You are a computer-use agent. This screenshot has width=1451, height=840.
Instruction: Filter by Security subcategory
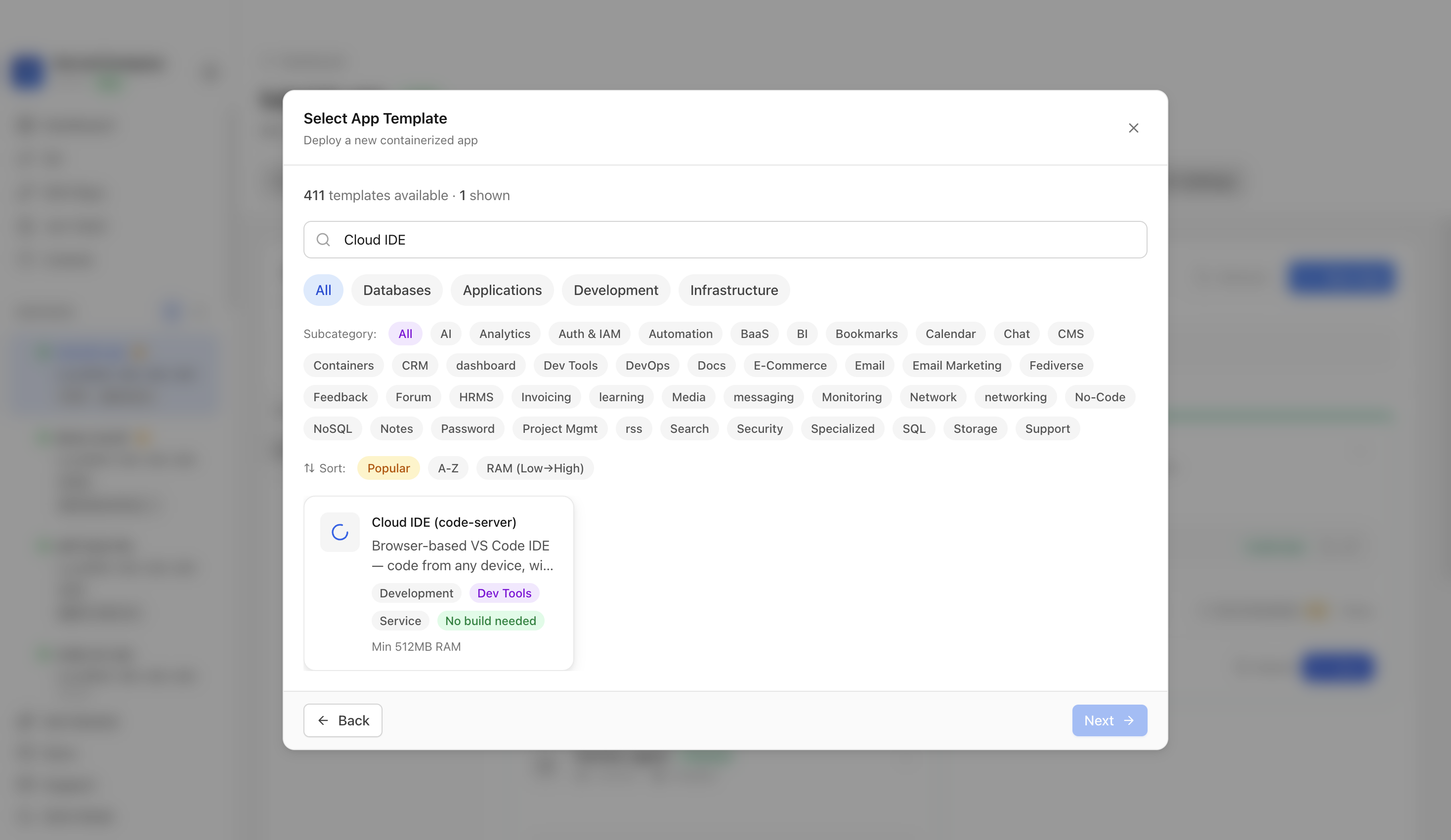(x=760, y=429)
